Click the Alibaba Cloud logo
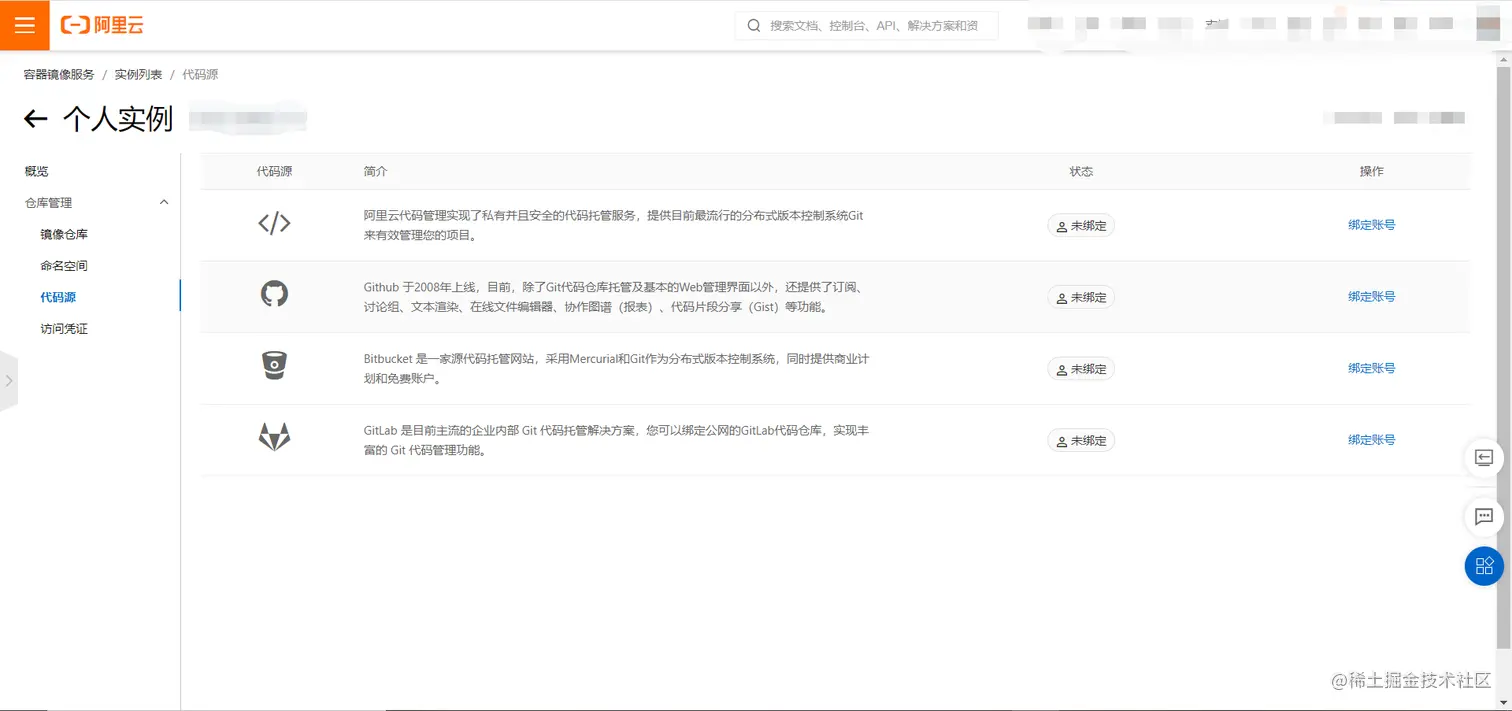This screenshot has width=1512, height=711. 102,25
